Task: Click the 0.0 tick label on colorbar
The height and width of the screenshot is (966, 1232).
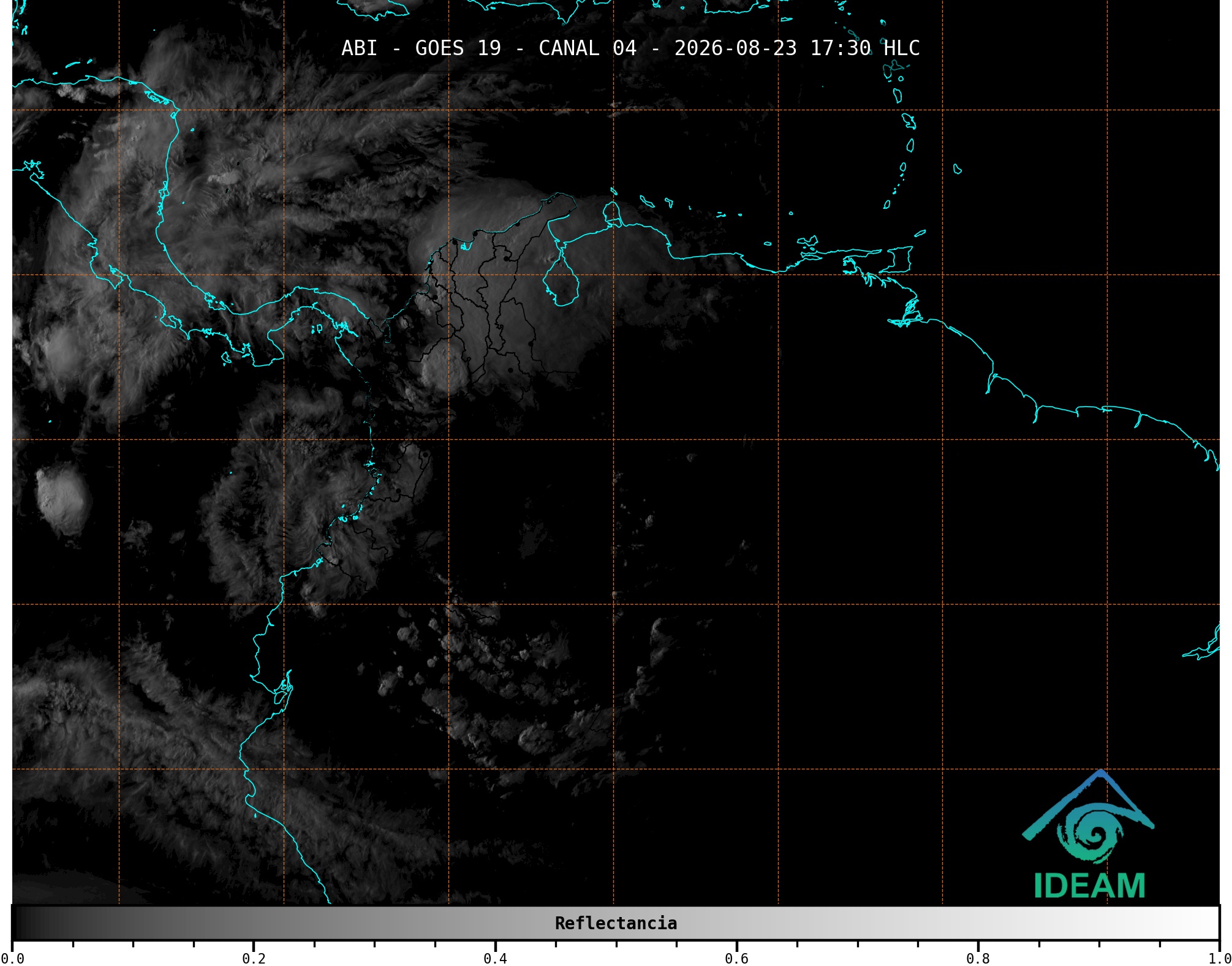Action: click(x=12, y=958)
